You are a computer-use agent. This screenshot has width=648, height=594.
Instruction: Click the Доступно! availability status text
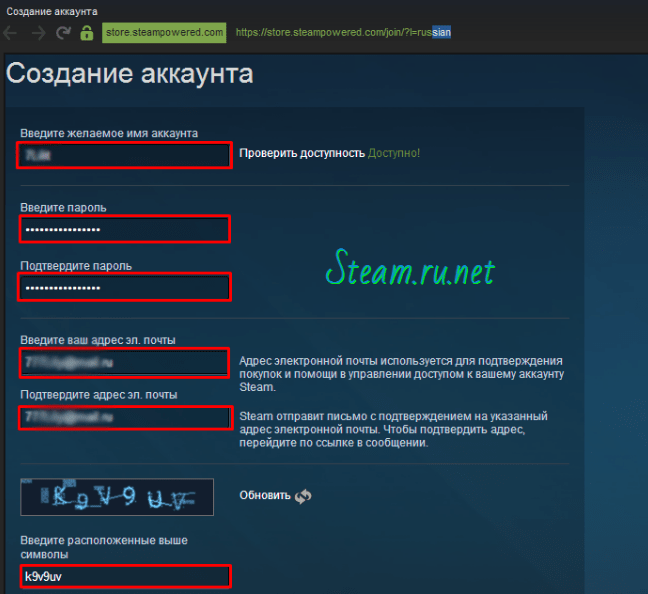click(394, 153)
